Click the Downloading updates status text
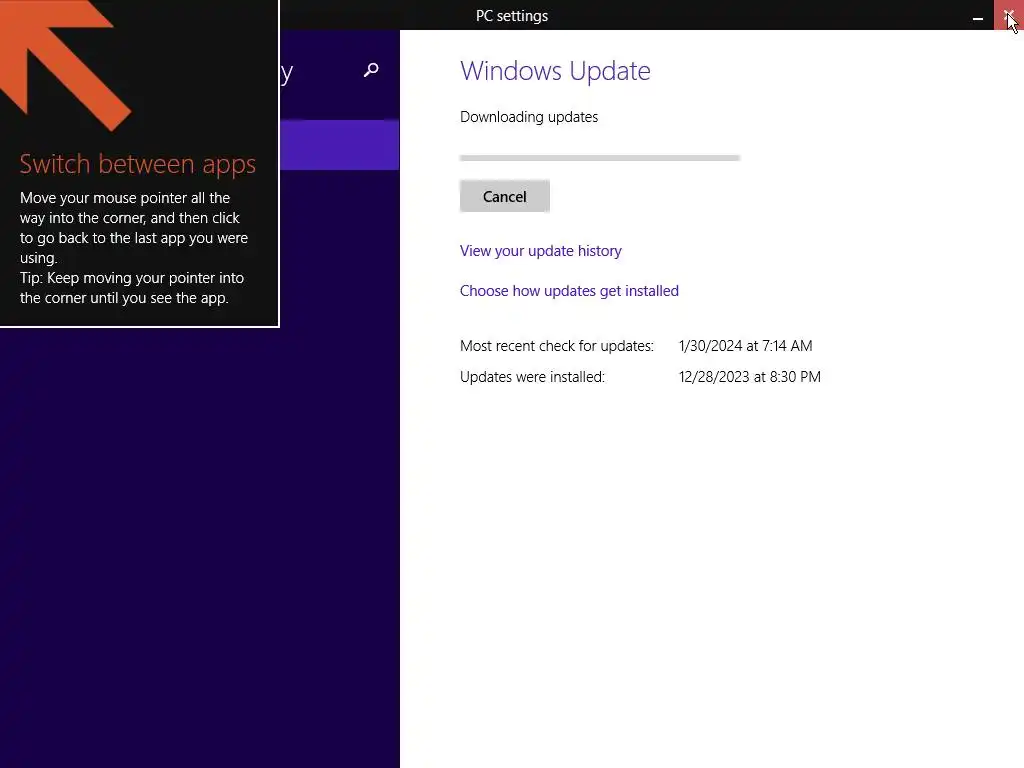 (528, 117)
